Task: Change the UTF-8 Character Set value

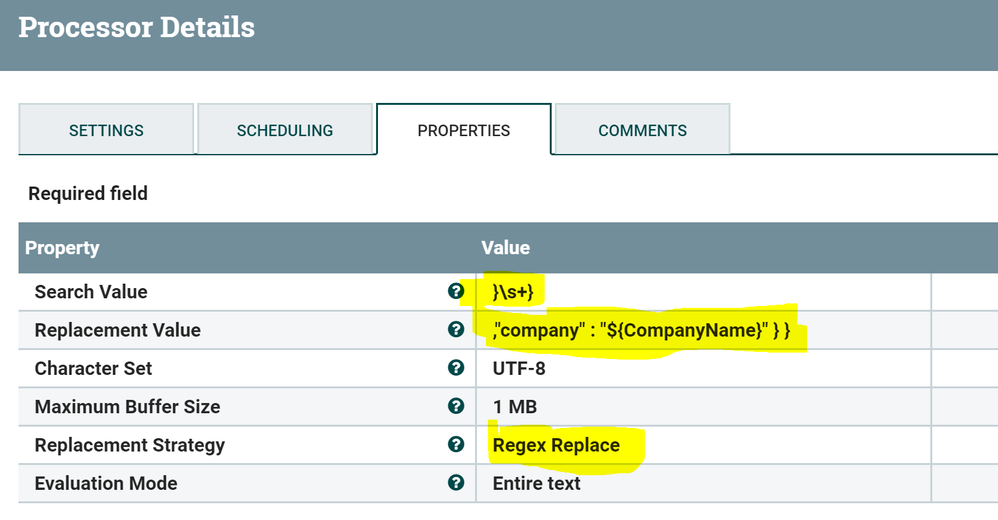Action: [519, 368]
